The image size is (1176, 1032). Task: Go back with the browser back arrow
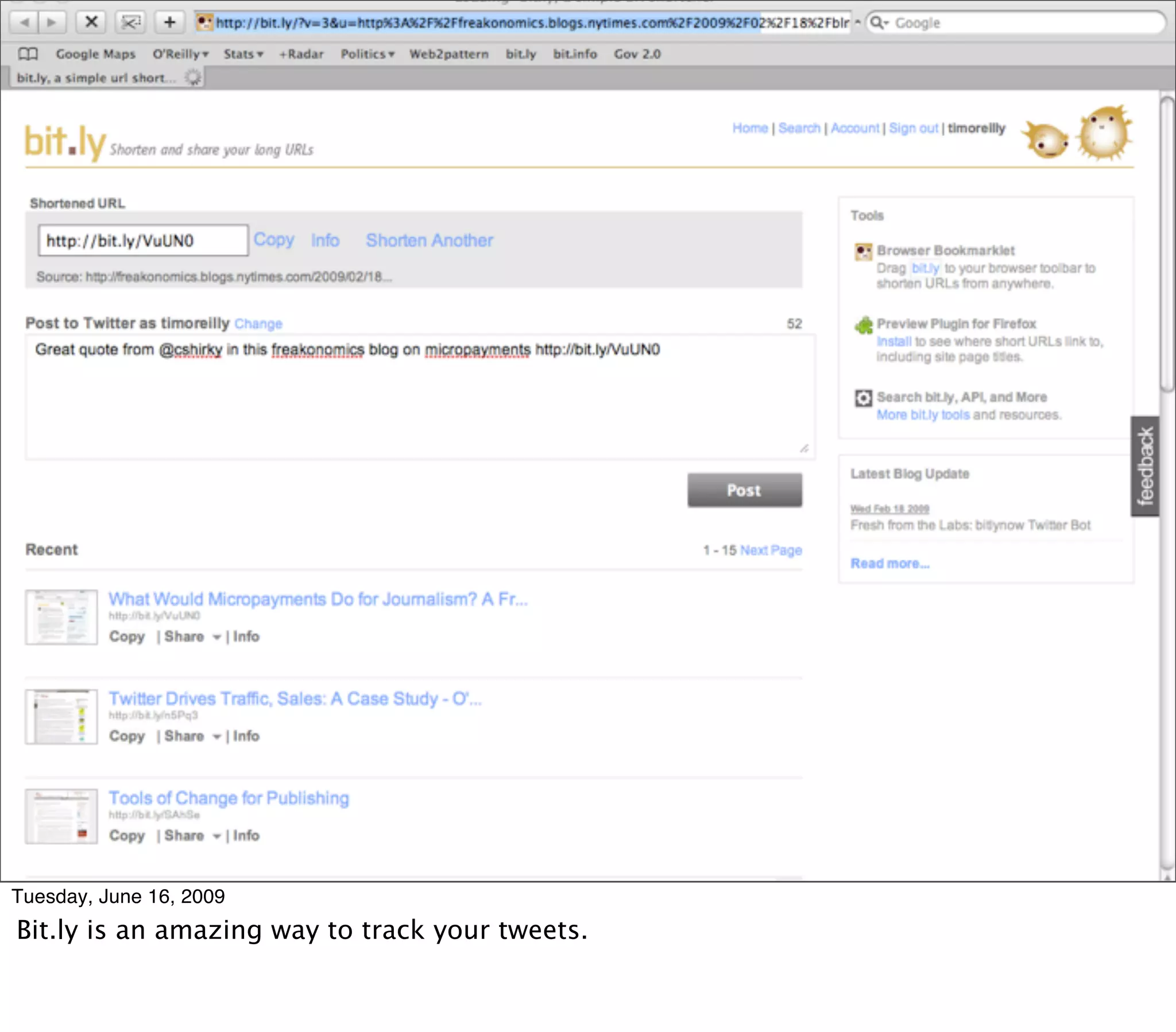pyautogui.click(x=24, y=22)
